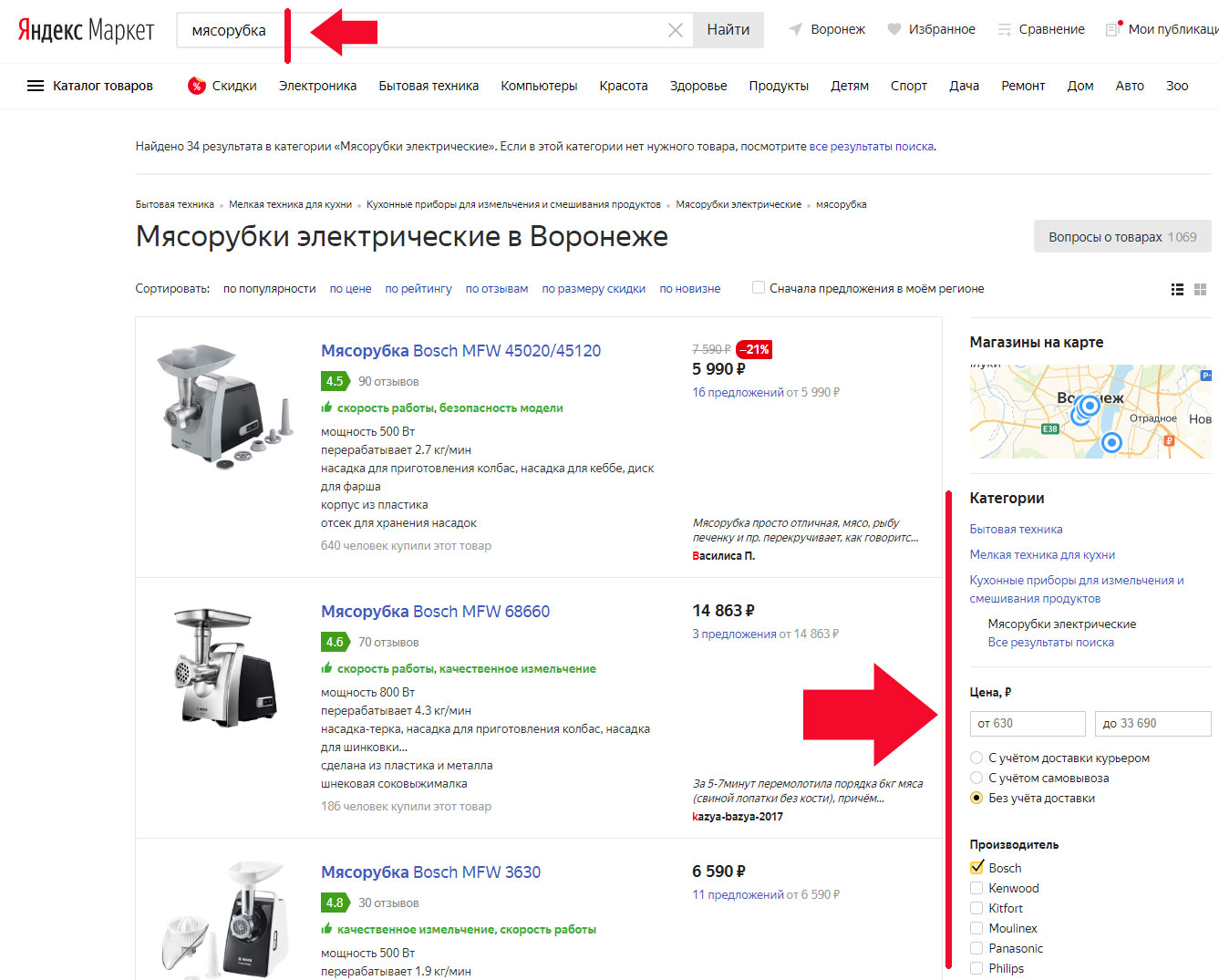Open the Компьютеры category
This screenshot has width=1219, height=980.
[539, 86]
